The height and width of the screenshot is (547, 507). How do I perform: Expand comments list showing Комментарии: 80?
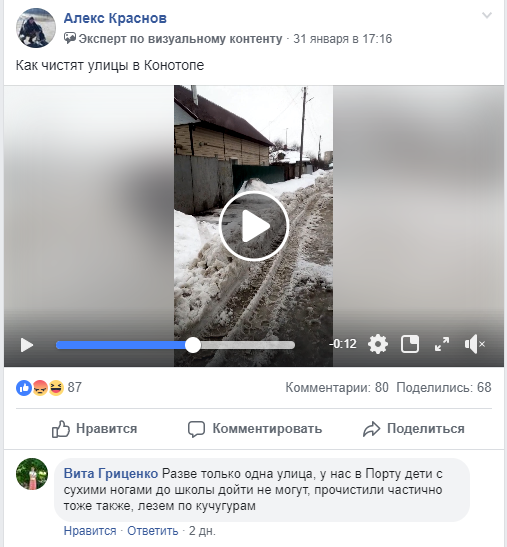click(337, 388)
